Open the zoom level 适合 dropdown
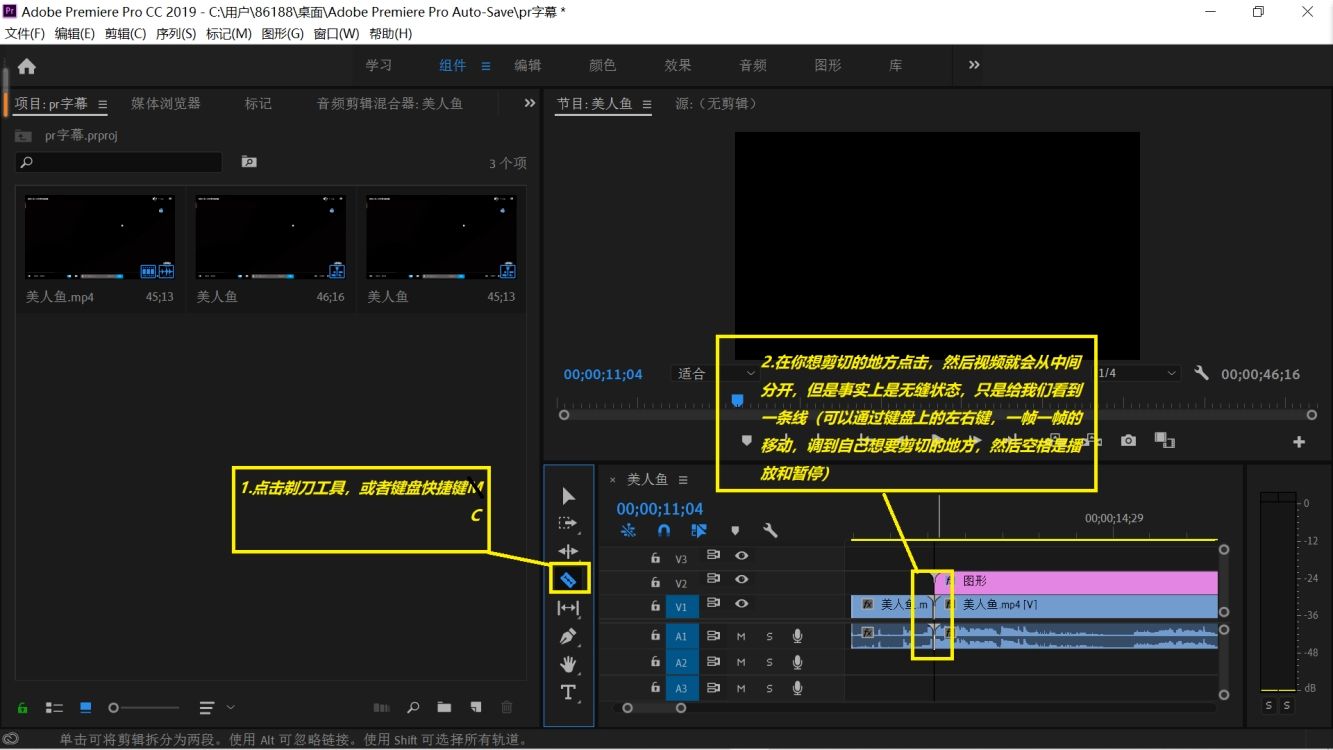This screenshot has height=750, width=1333. [716, 373]
